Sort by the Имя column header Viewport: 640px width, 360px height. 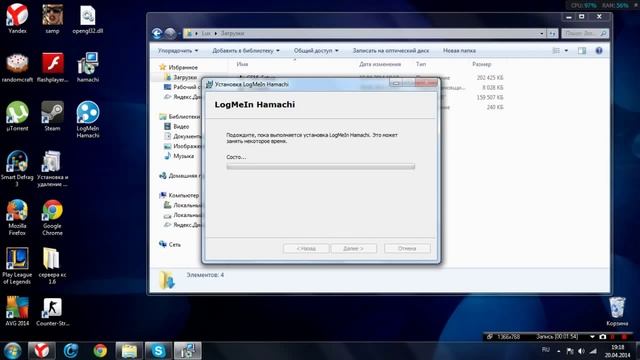click(242, 64)
